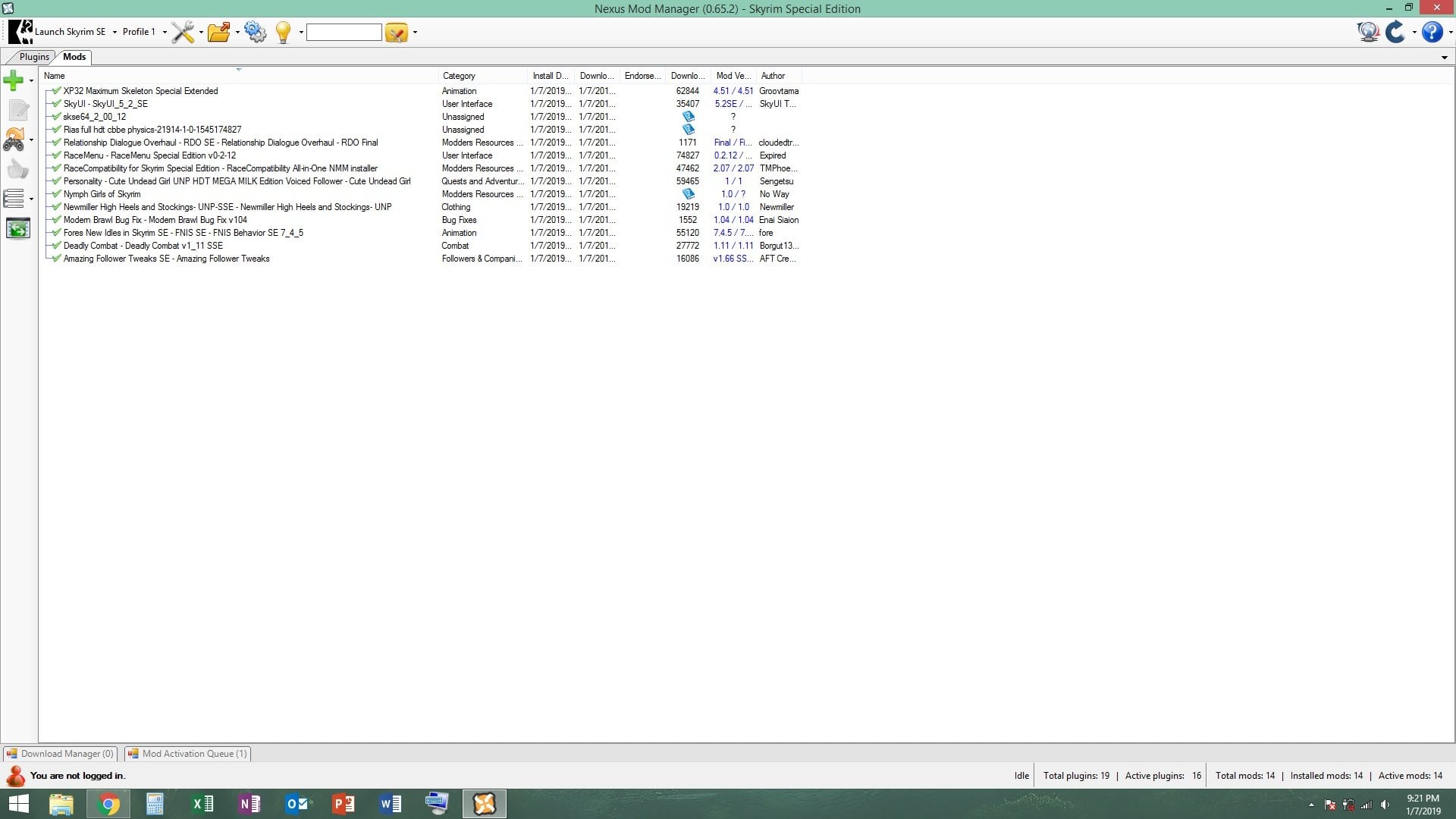Open the wrench-and-screwdriver tools icon

[x=183, y=32]
